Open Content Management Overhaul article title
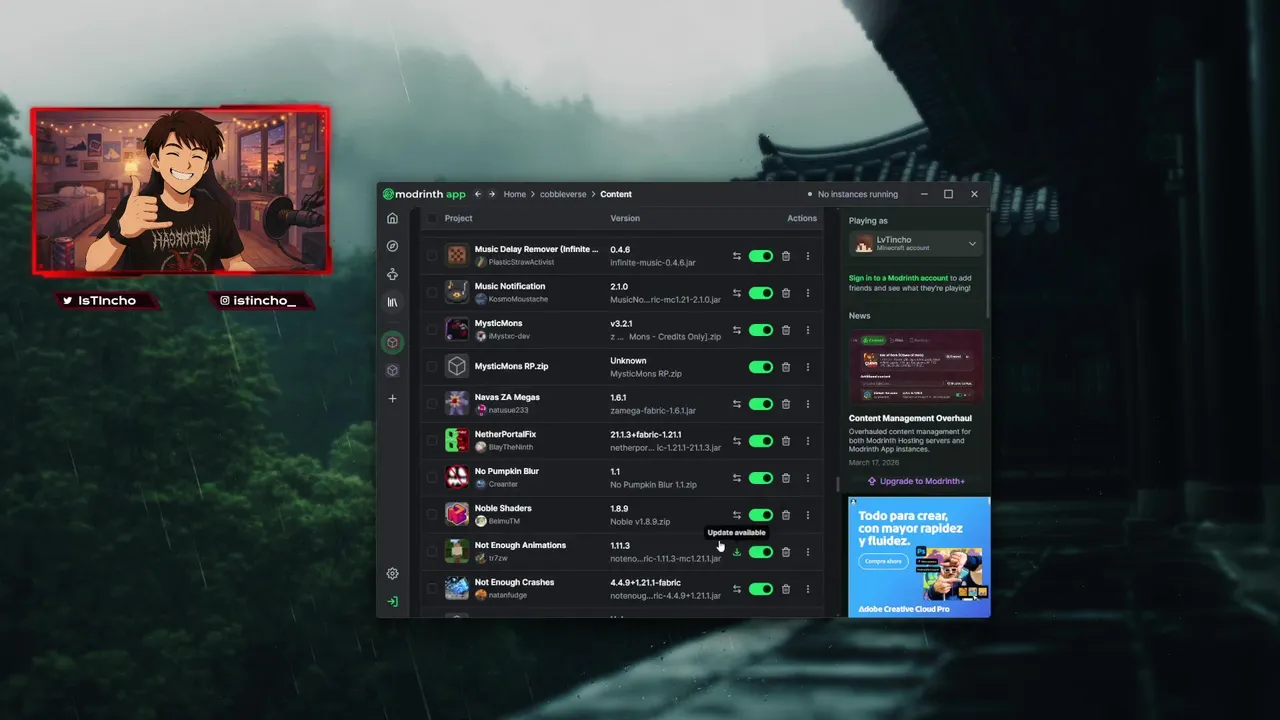 [910, 418]
